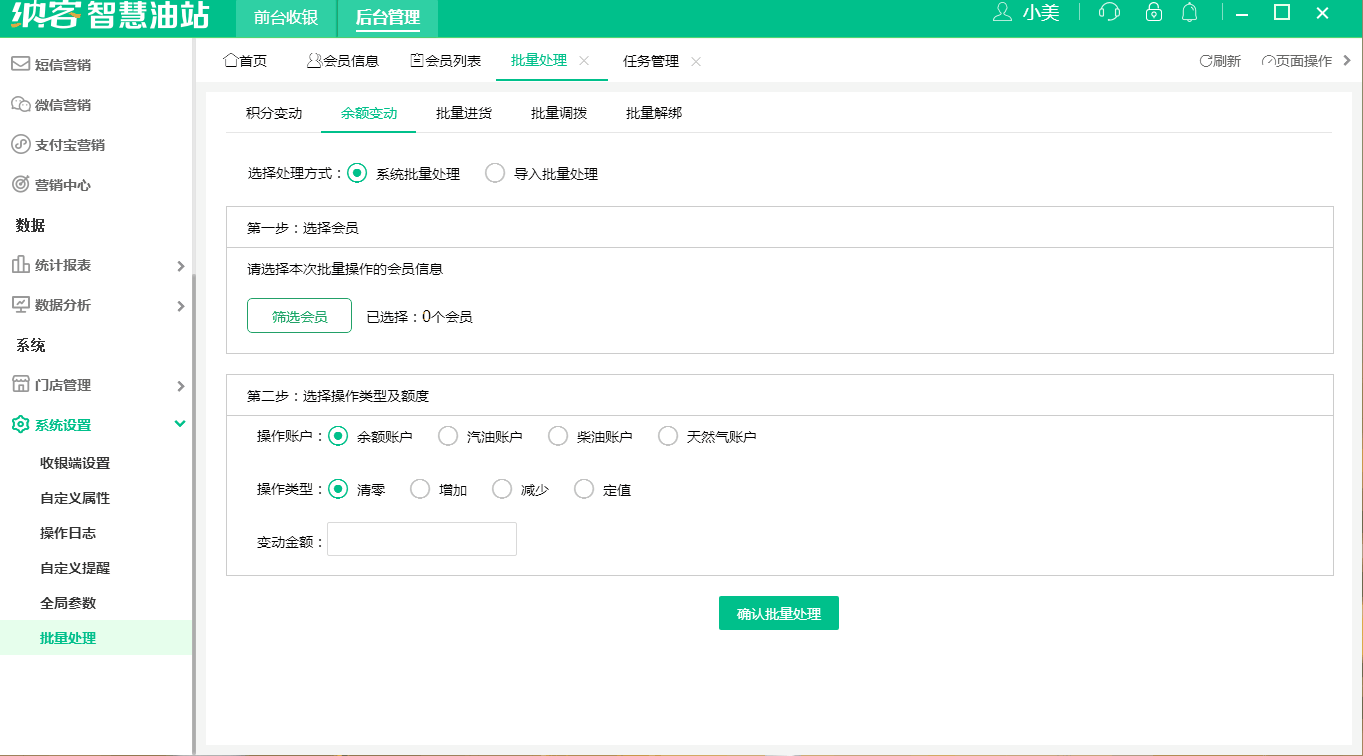Set operation type to 增加
The height and width of the screenshot is (756, 1363).
point(419,488)
